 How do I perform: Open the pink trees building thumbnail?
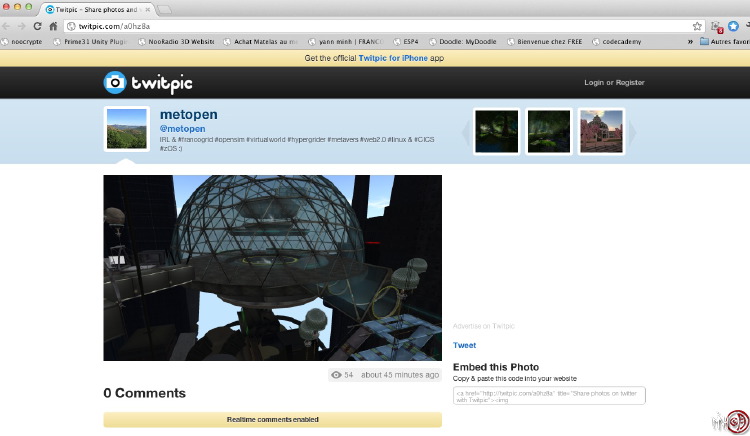coord(602,131)
